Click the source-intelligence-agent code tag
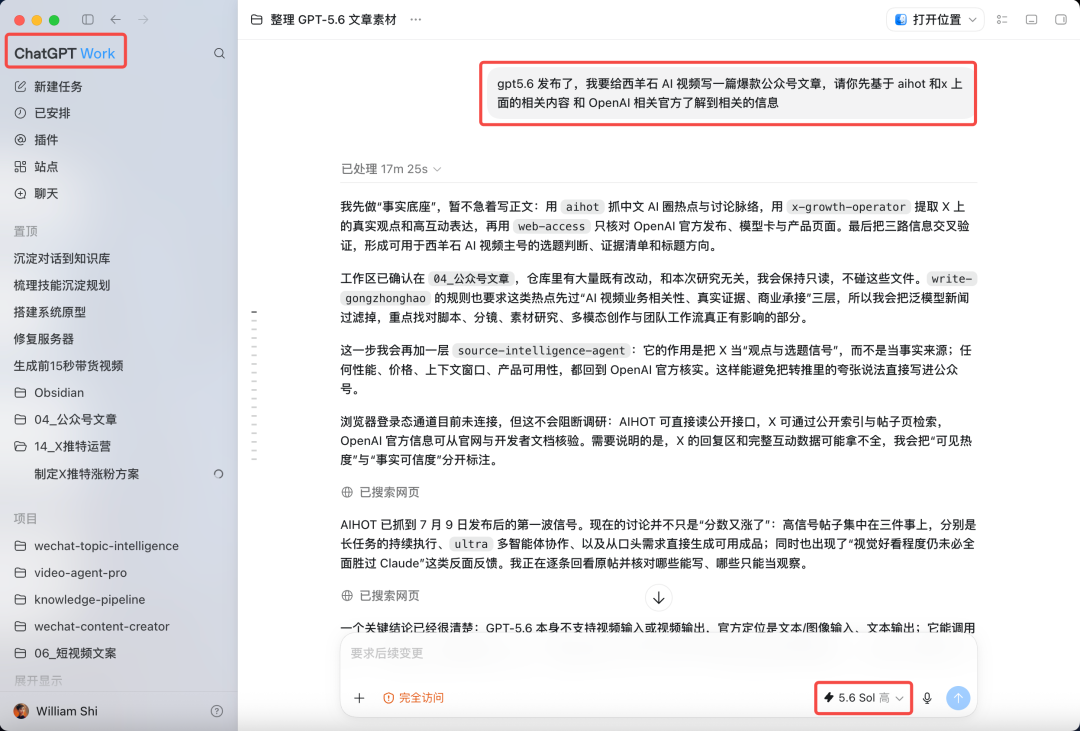Image resolution: width=1080 pixels, height=731 pixels. click(x=541, y=351)
